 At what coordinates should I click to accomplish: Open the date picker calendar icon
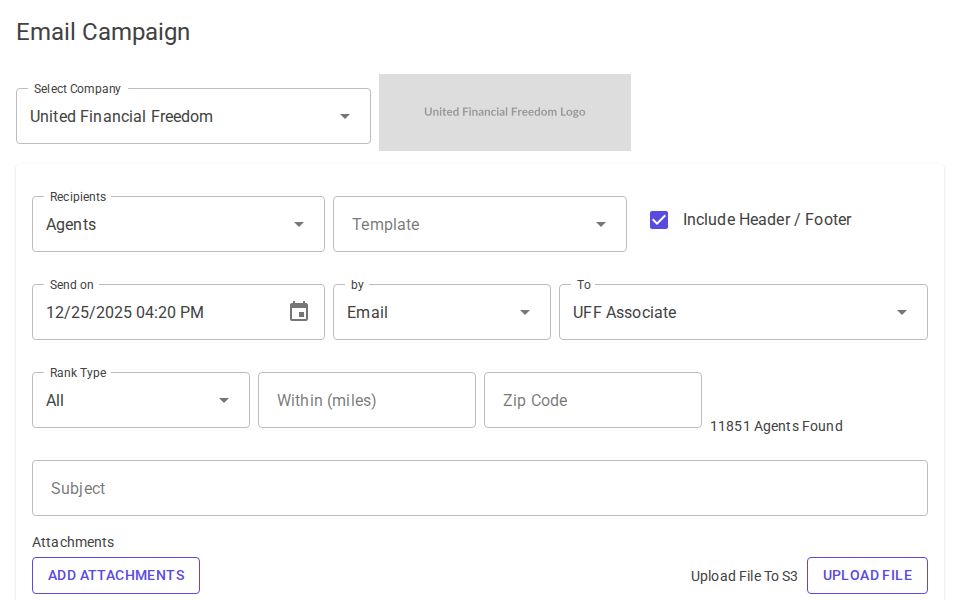coord(299,312)
